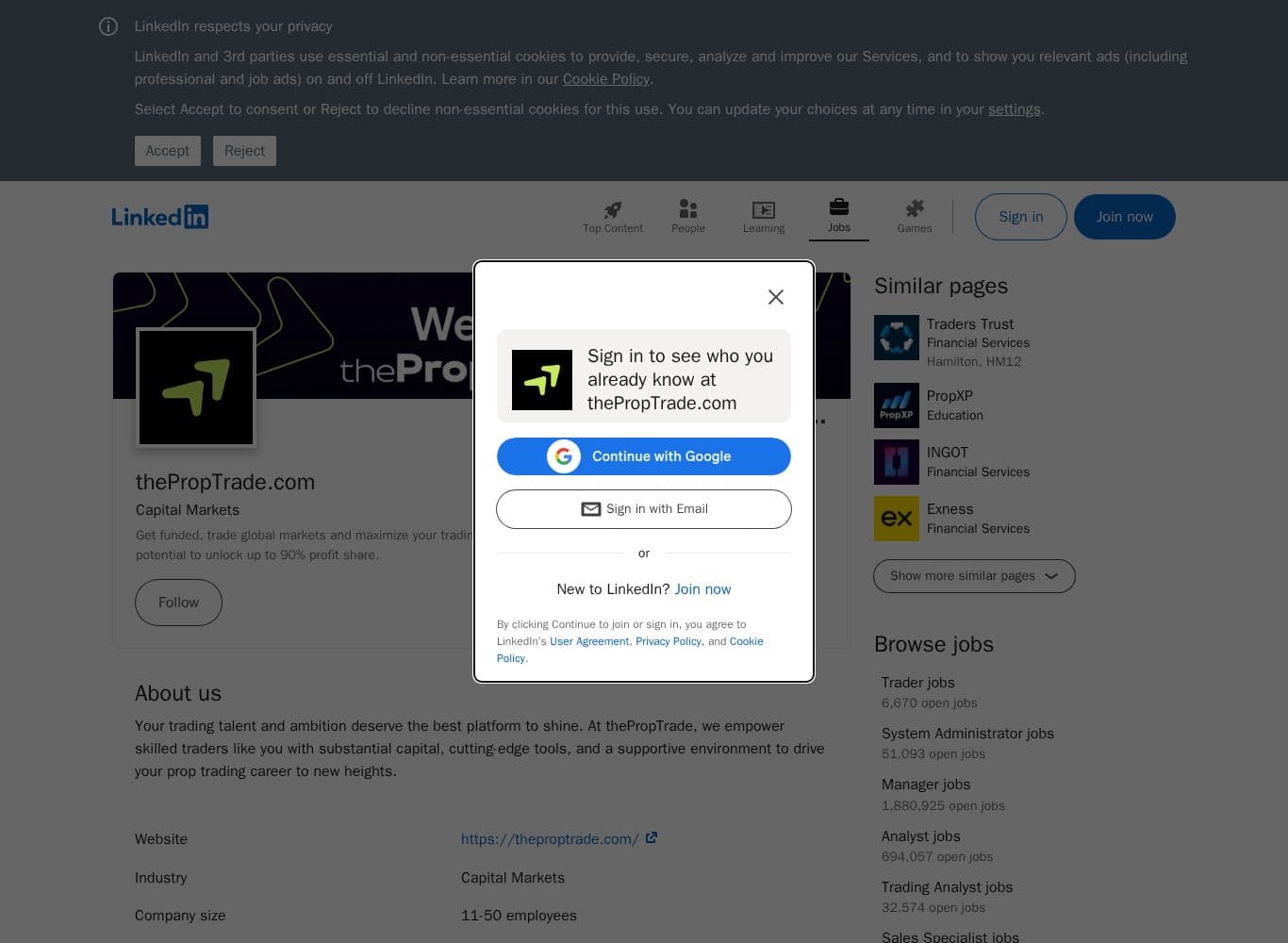Expand Show more similar pages

tap(974, 576)
